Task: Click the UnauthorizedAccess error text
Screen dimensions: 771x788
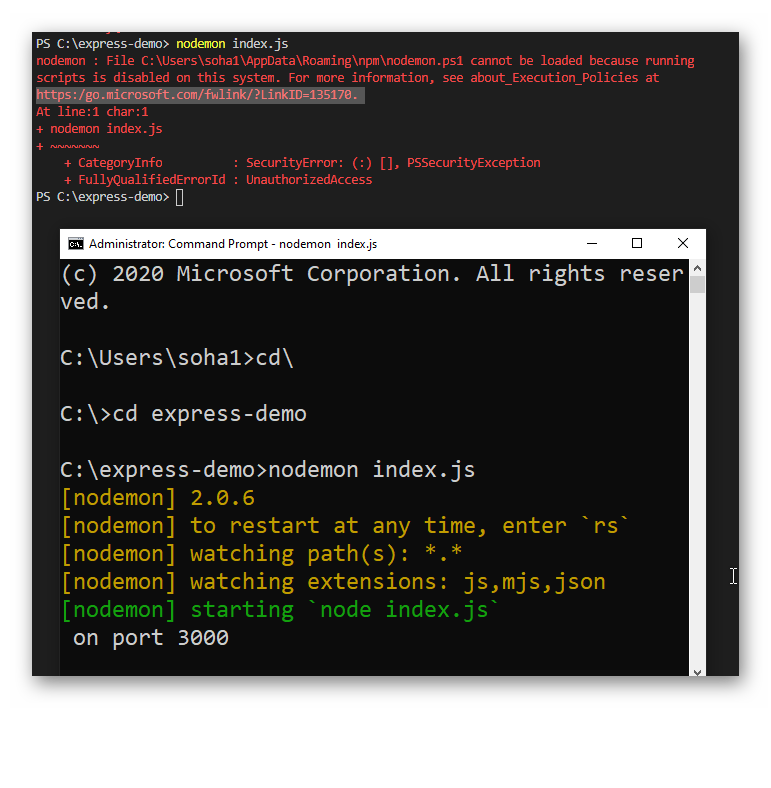Action: pos(309,180)
